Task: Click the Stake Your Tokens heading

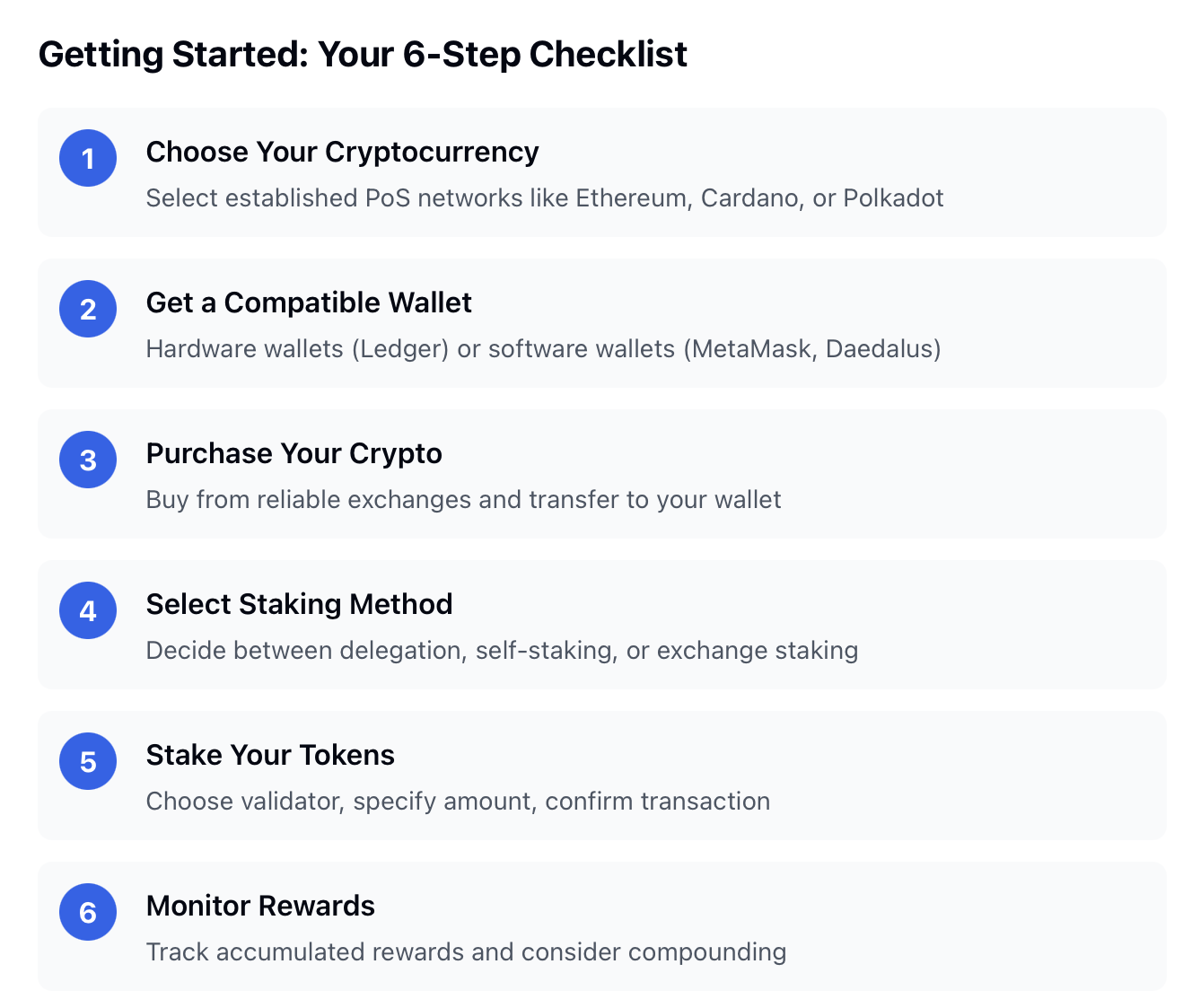Action: coord(270,755)
